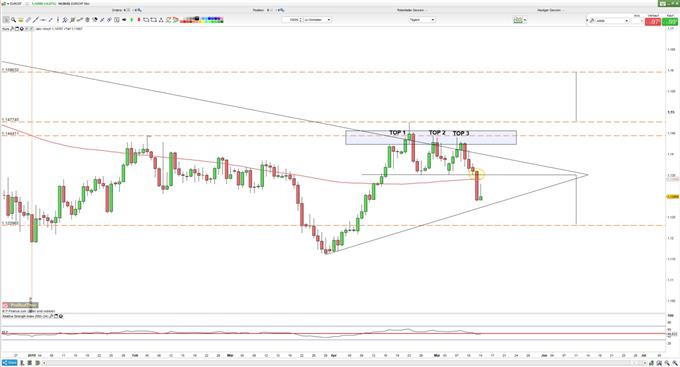Select the 1.159632 horizontal level label

(x=10, y=69)
